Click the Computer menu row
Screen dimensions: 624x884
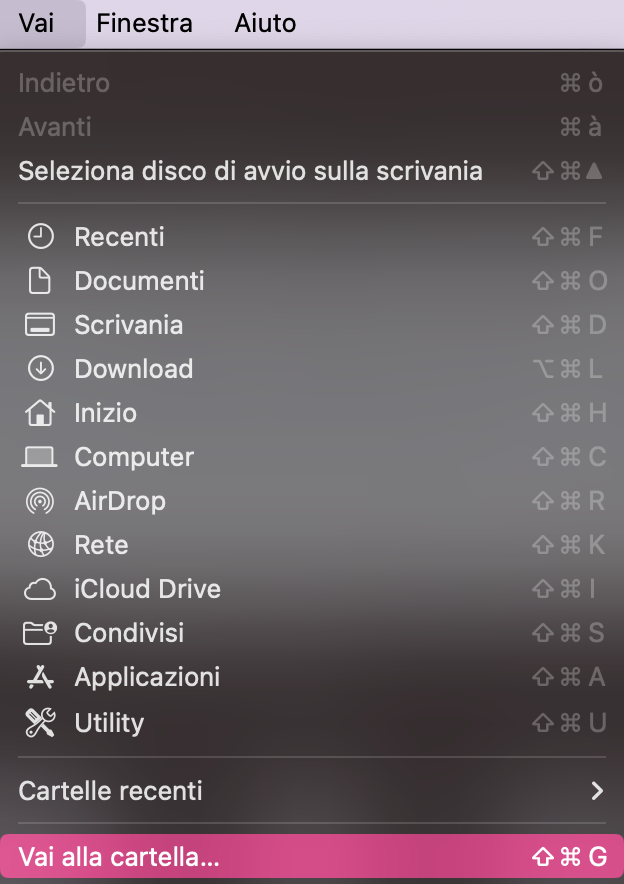[x=134, y=457]
